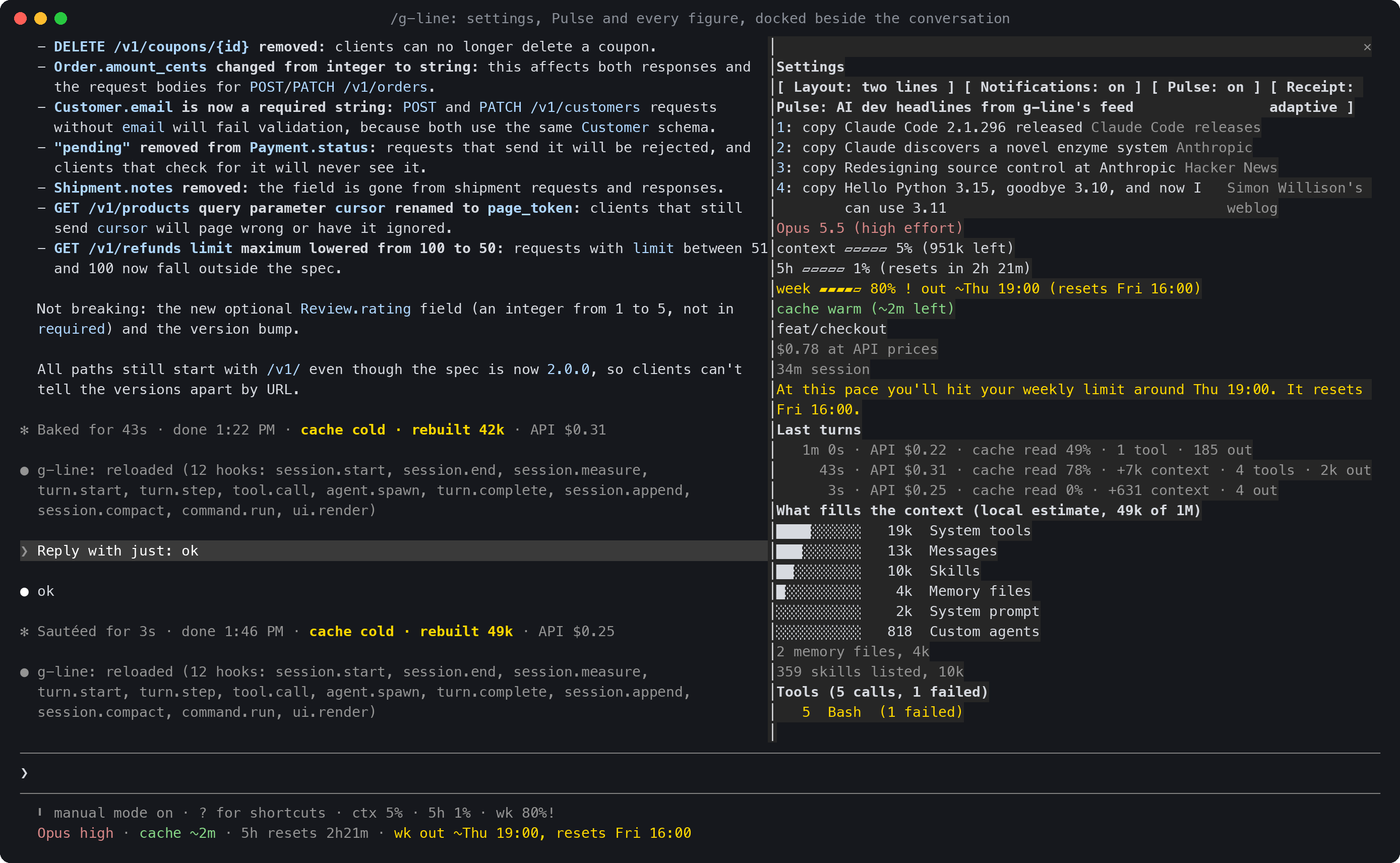This screenshot has height=863, width=1400.
Task: Focus the prompt input field at the bottom
Action: click(700, 773)
